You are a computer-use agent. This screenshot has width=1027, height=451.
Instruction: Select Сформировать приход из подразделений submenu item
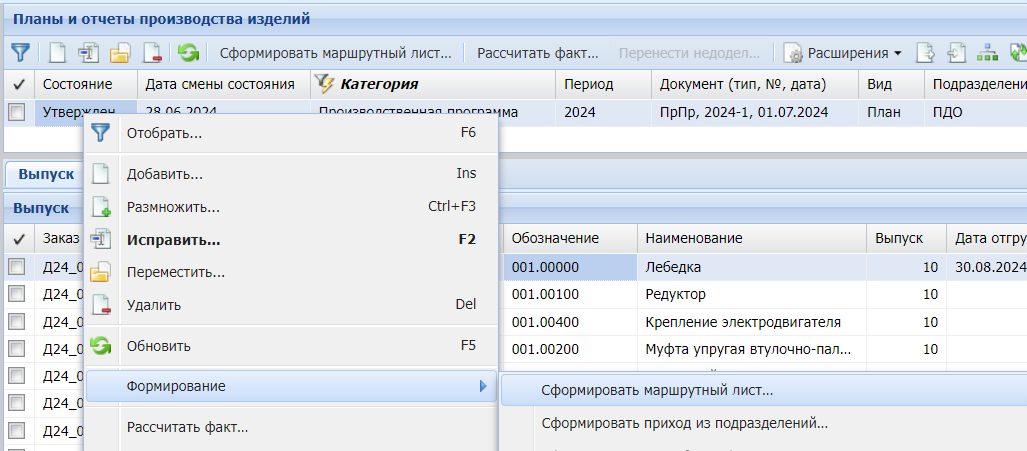684,423
